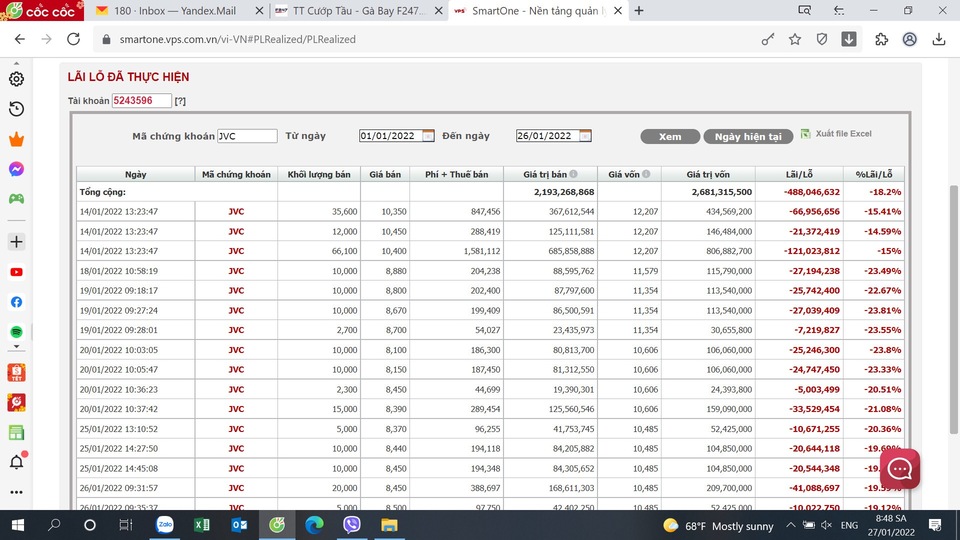Open the sidebar notifications bell

pos(16,462)
